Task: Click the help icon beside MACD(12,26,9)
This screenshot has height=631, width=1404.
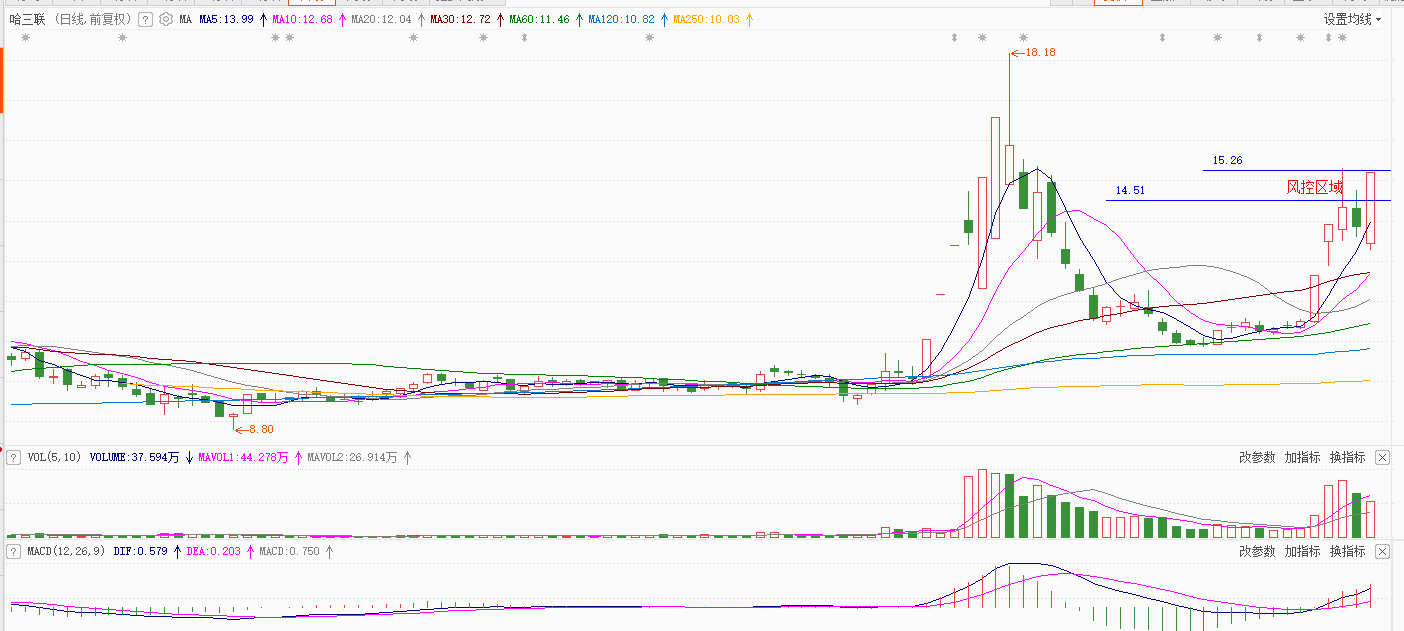Action: click(x=14, y=551)
